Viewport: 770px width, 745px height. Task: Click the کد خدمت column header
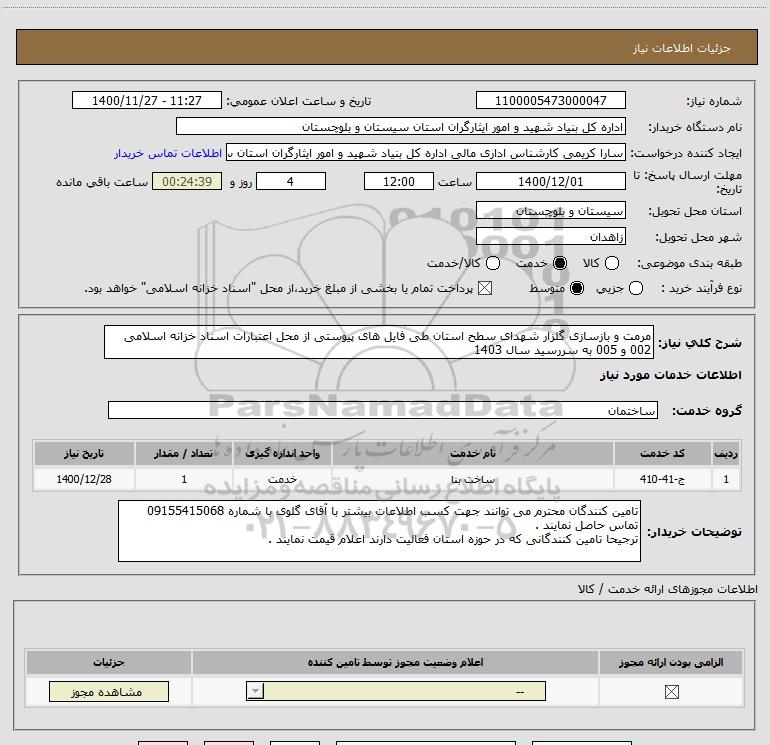(x=662, y=453)
